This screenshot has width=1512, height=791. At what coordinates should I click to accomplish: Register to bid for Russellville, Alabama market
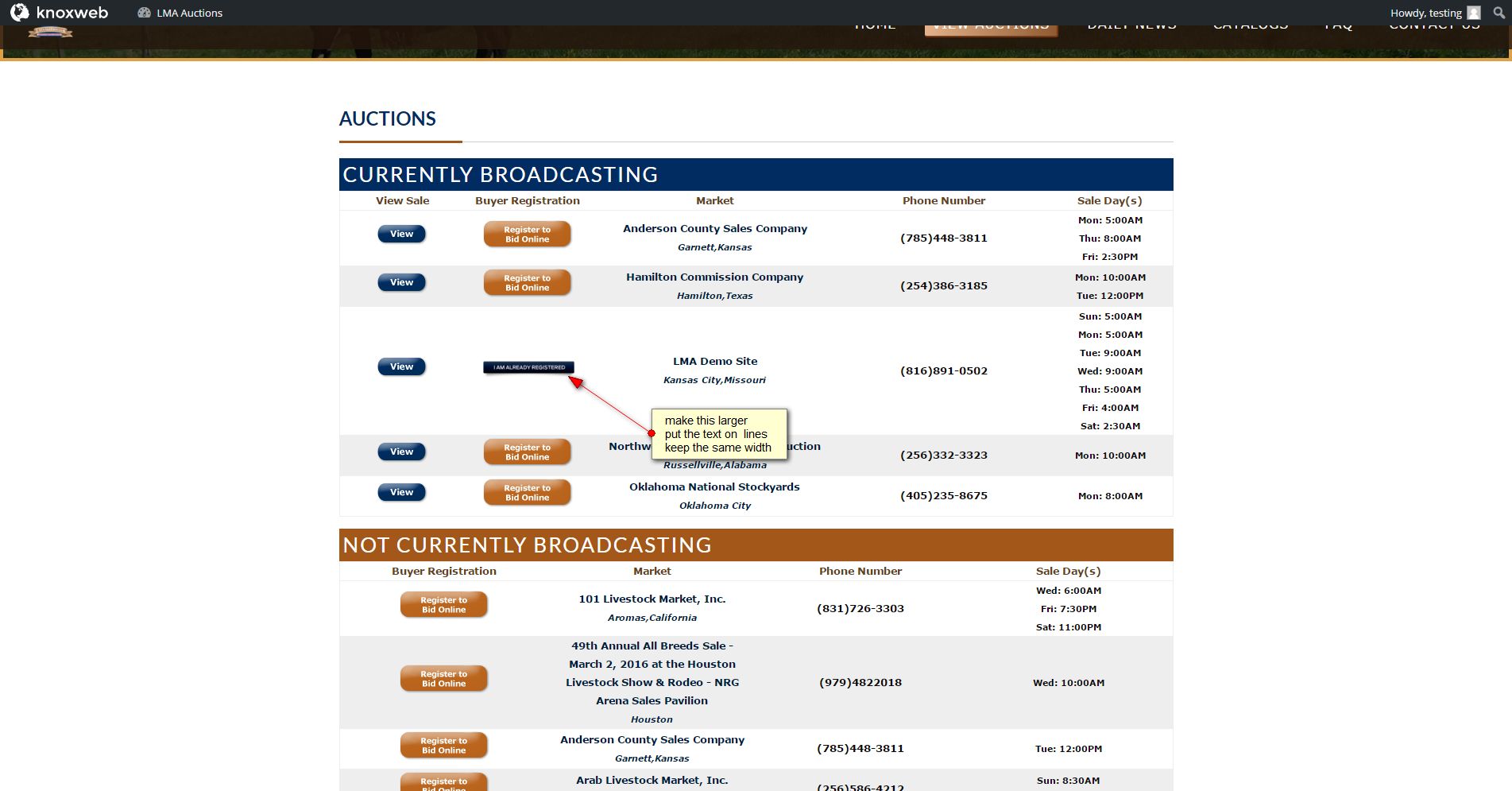pos(528,452)
